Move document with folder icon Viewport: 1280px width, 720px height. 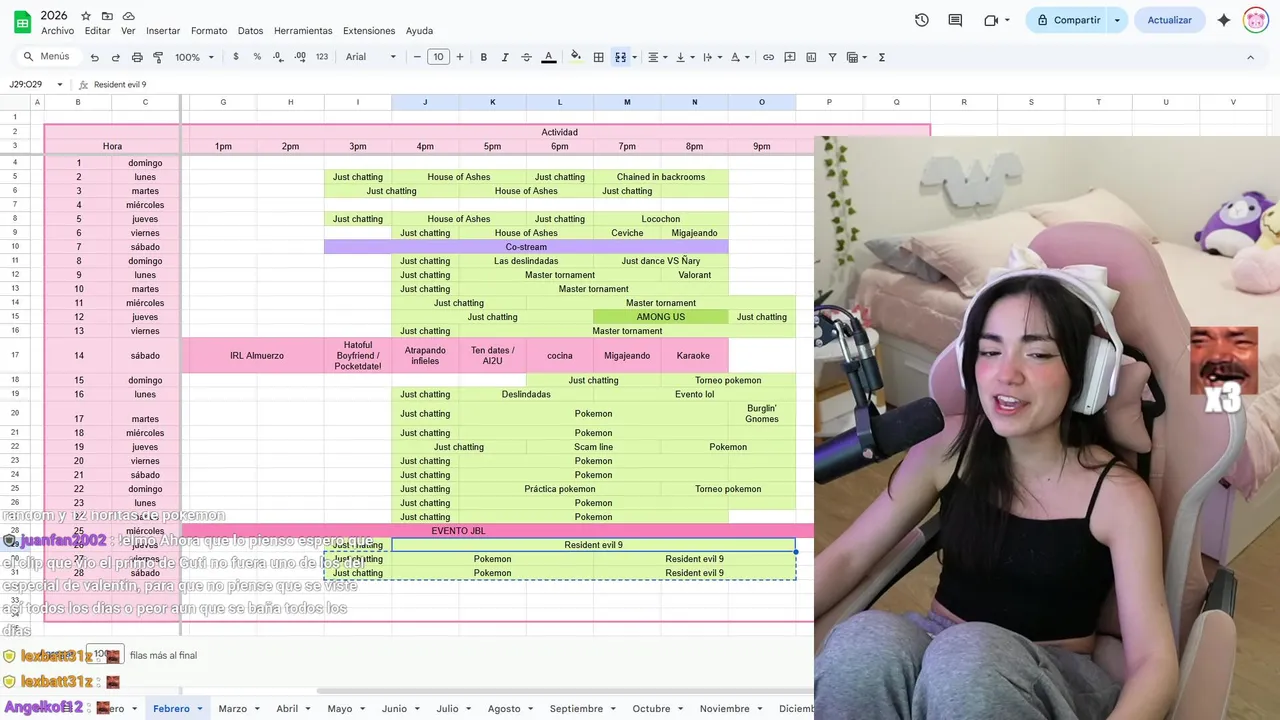pos(107,16)
